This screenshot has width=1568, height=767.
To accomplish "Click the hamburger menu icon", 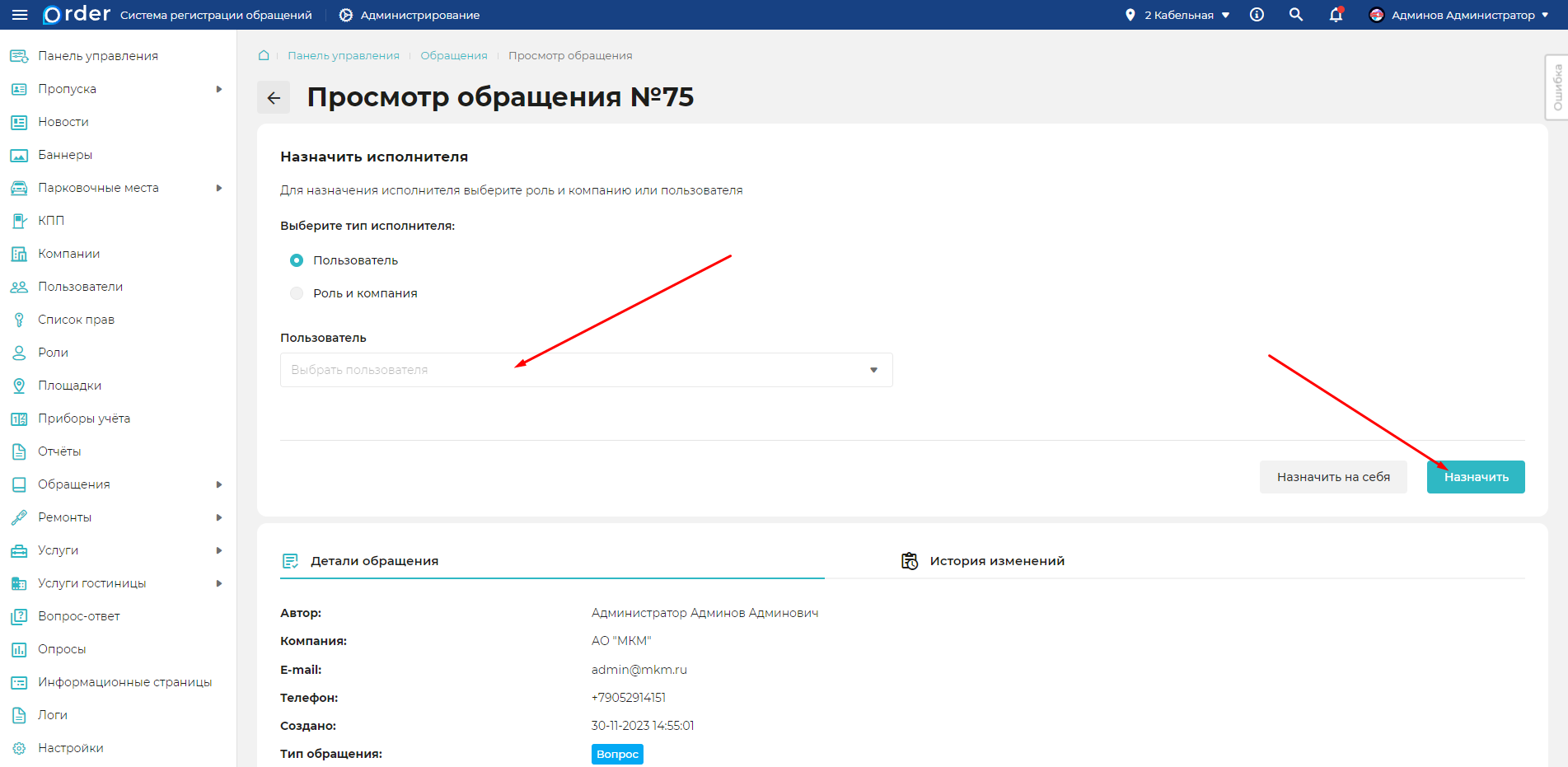I will tap(20, 15).
